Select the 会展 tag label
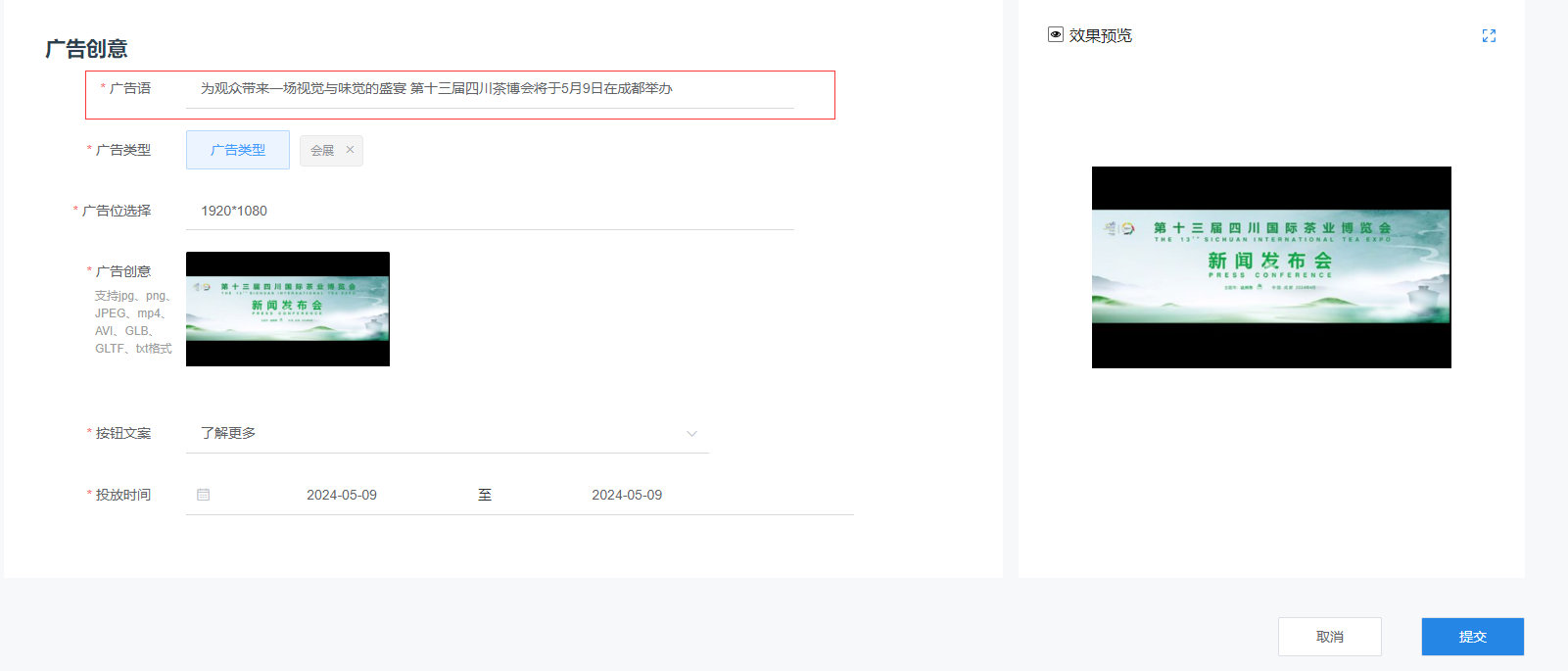The image size is (1568, 671). [x=322, y=151]
